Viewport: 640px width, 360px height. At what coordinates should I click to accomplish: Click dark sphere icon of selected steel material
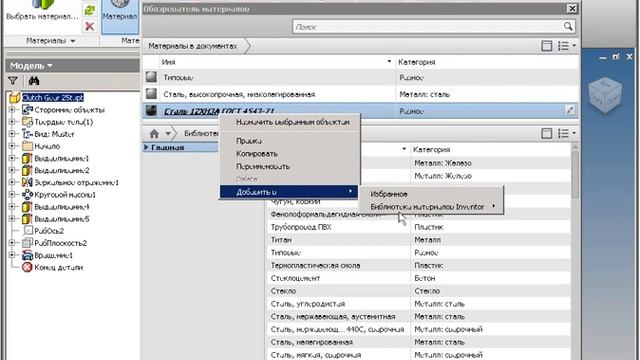click(x=151, y=111)
